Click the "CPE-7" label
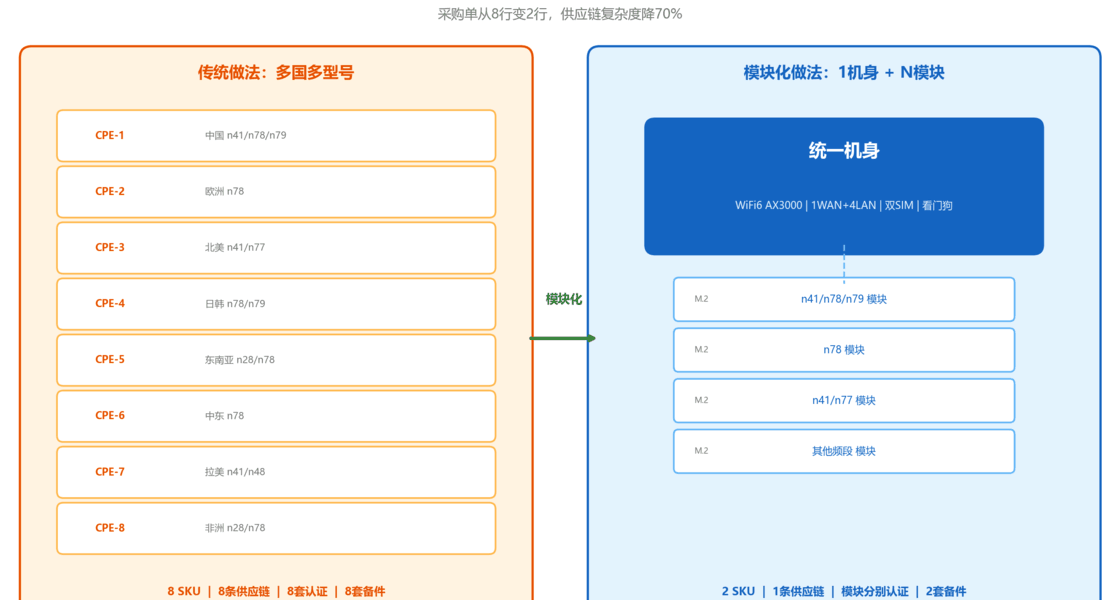The image size is (1120, 600). pos(110,471)
